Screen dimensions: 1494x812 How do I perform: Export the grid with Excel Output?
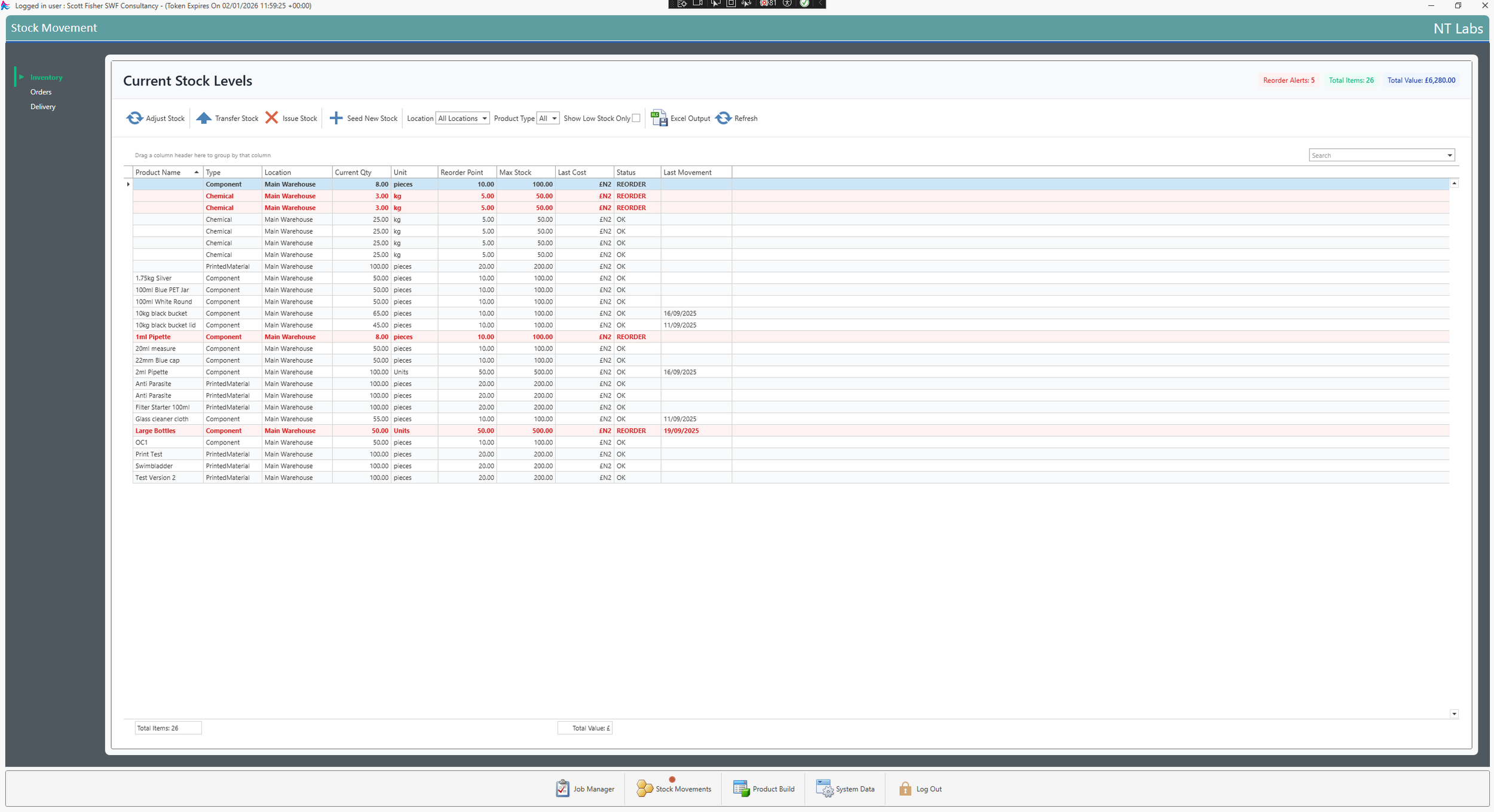coord(659,118)
